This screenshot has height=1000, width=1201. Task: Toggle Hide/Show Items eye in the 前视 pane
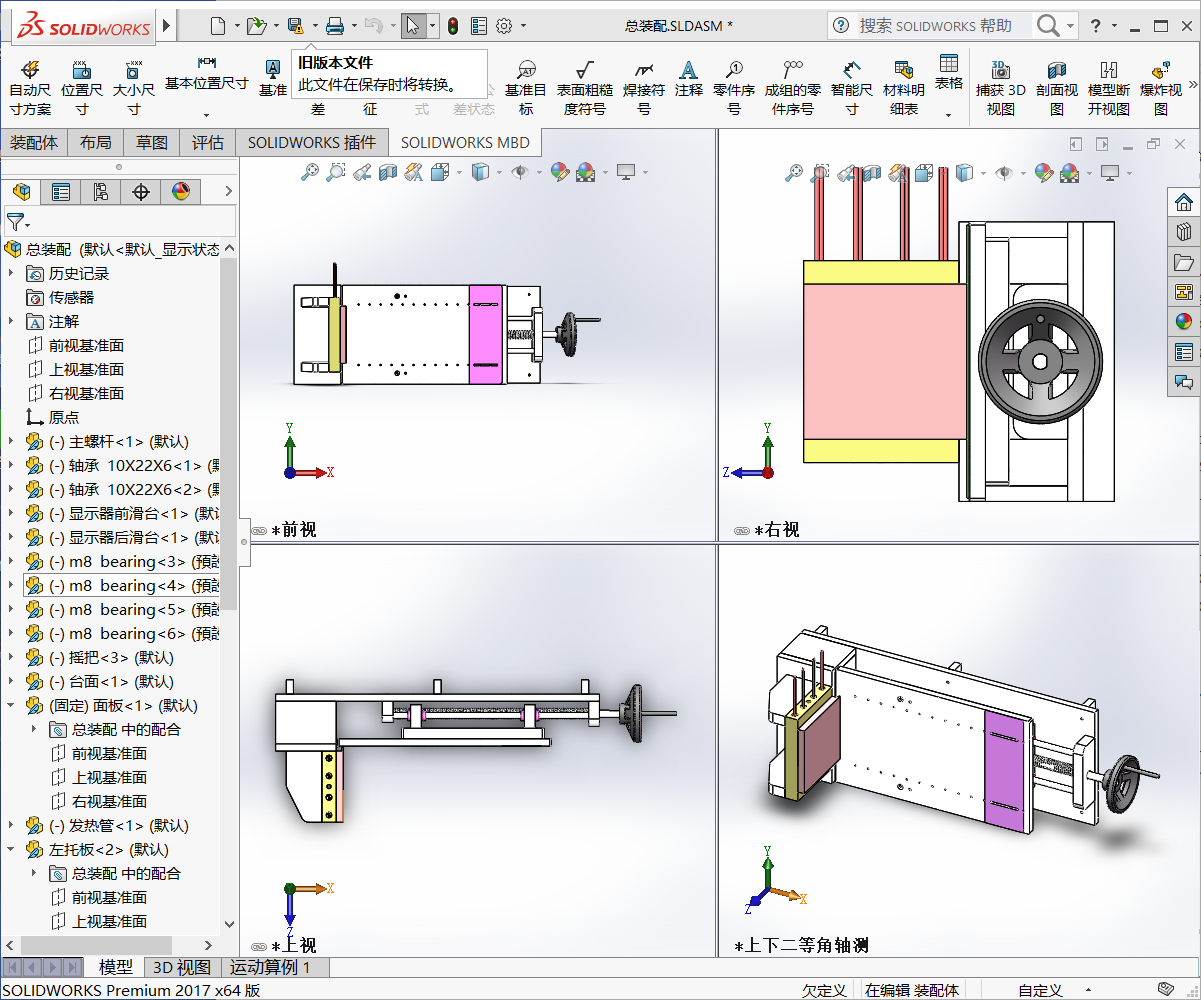519,172
